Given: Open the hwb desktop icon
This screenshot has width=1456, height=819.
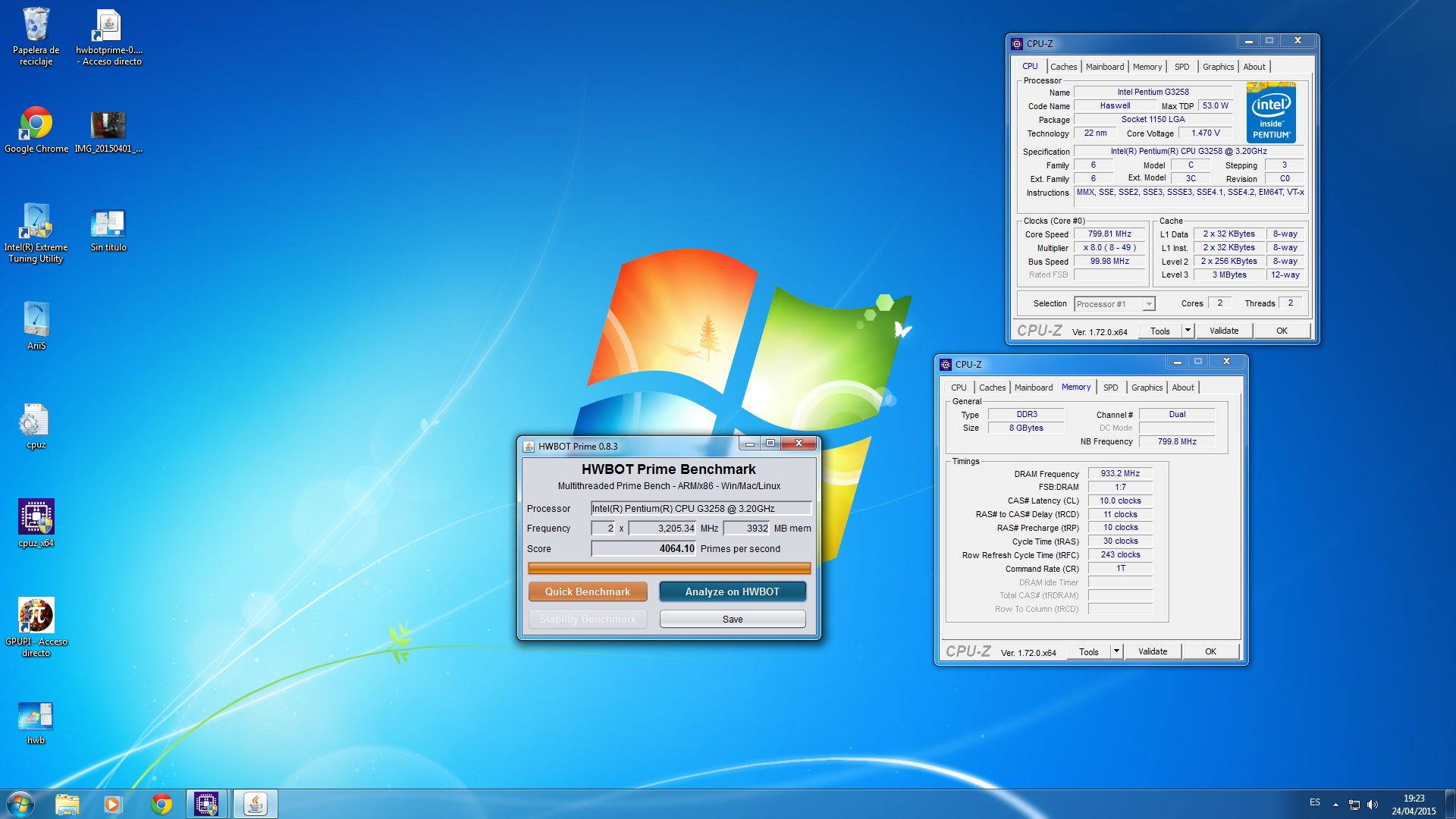Looking at the screenshot, I should point(36,722).
